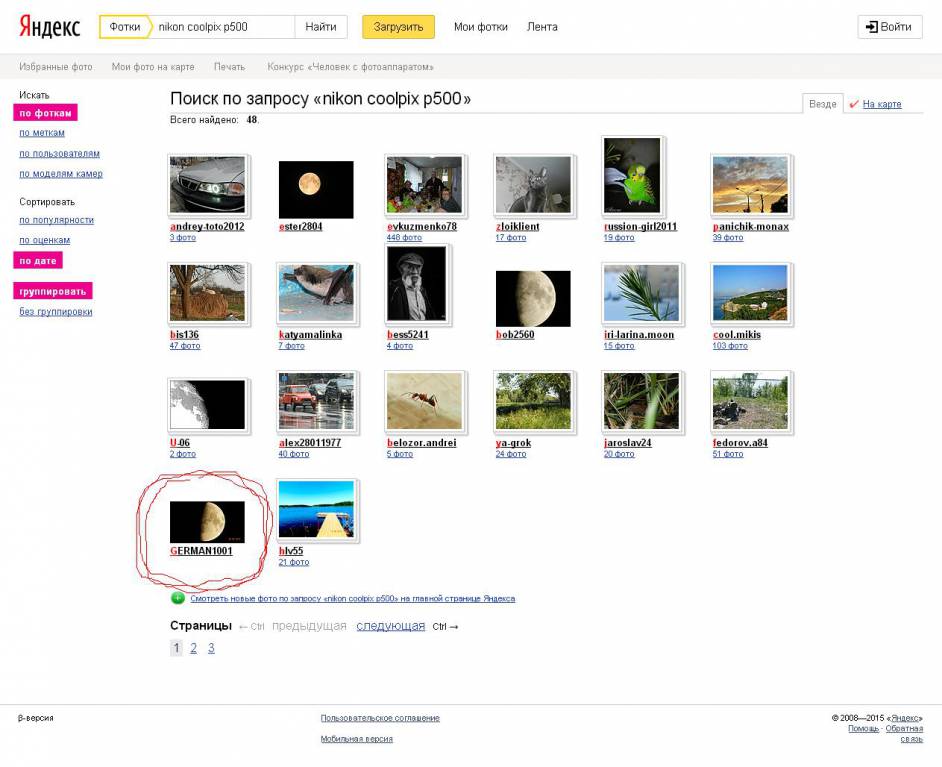Click the Yandex logo

pyautogui.click(x=49, y=27)
